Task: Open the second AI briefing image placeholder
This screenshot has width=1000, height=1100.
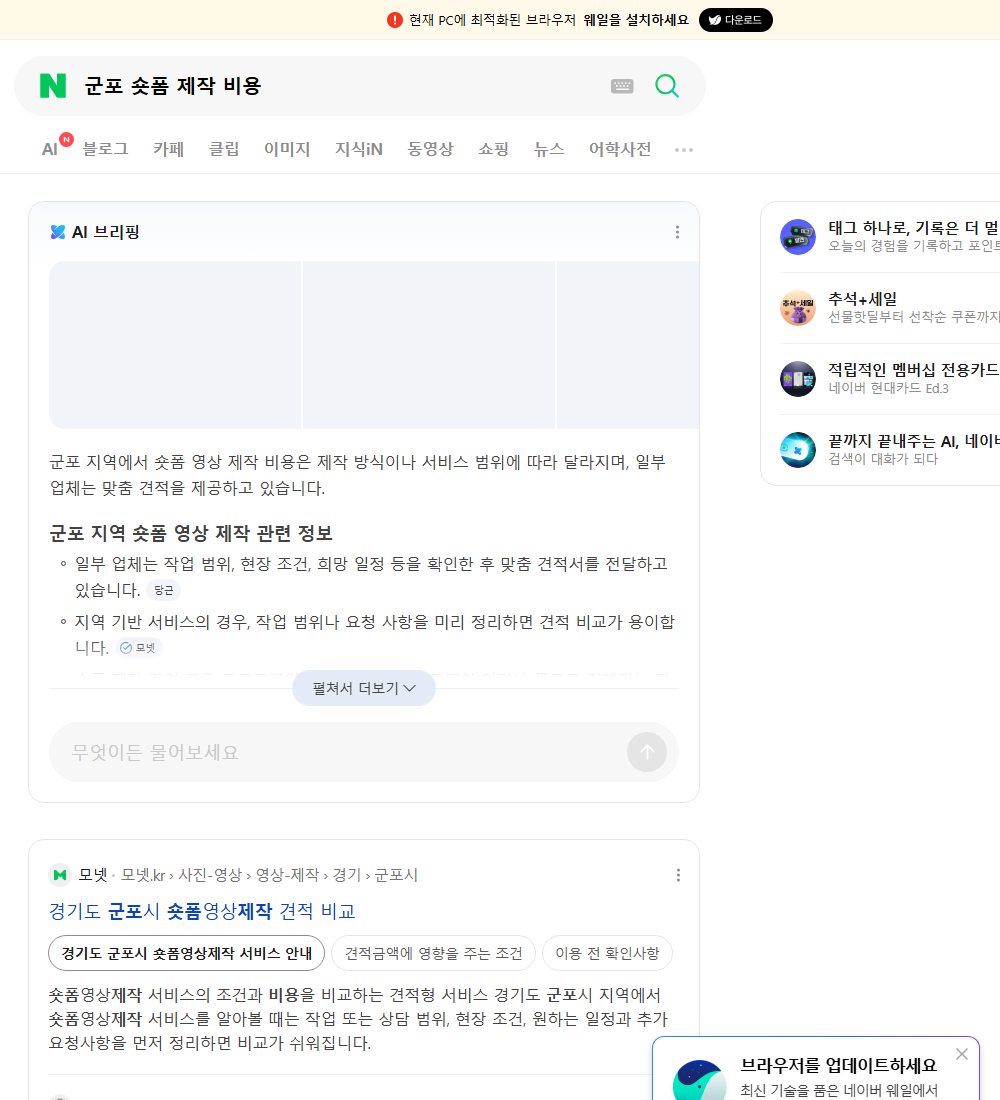Action: click(x=429, y=344)
